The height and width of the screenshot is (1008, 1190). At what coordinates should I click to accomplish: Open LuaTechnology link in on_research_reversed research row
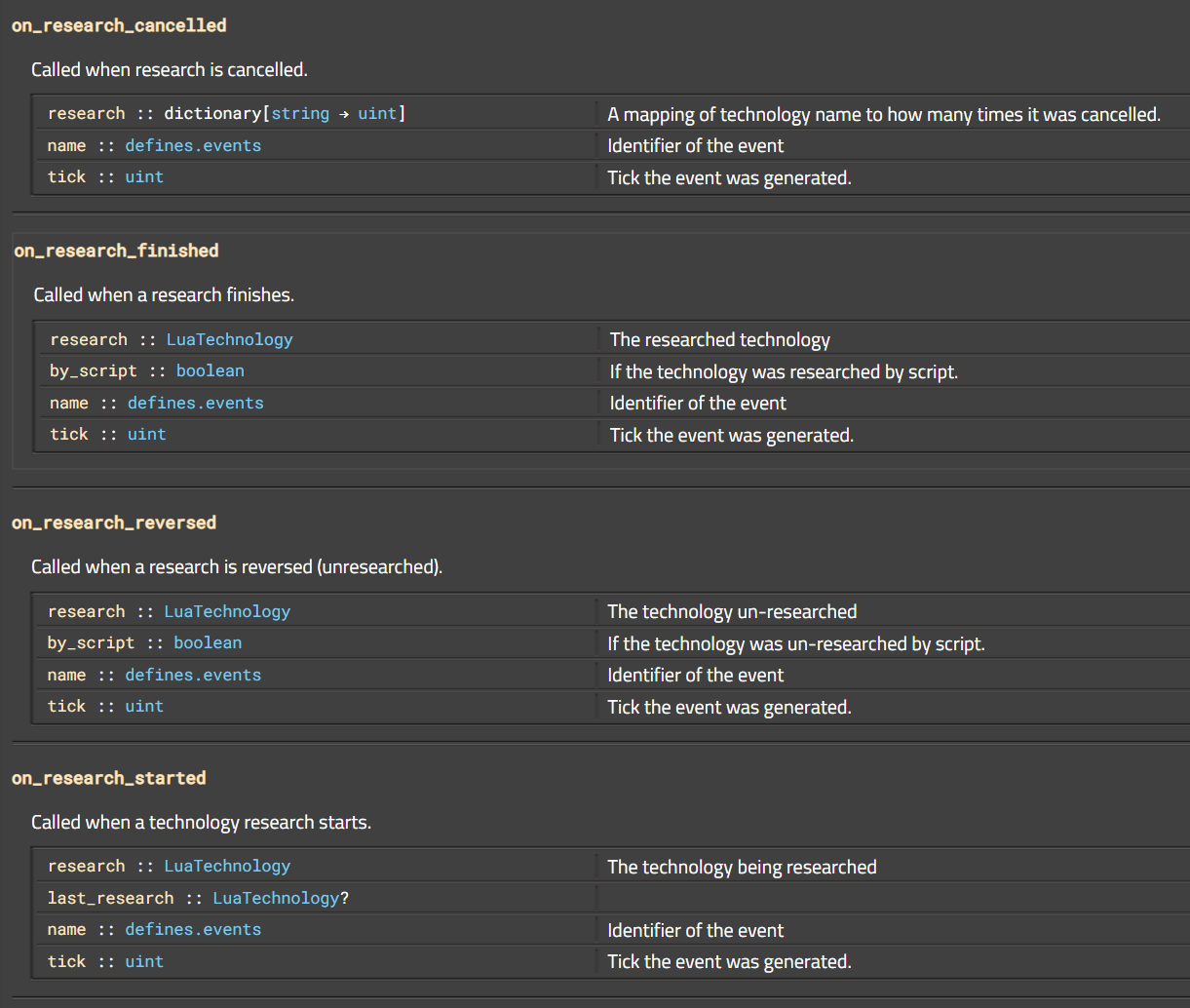tap(227, 611)
